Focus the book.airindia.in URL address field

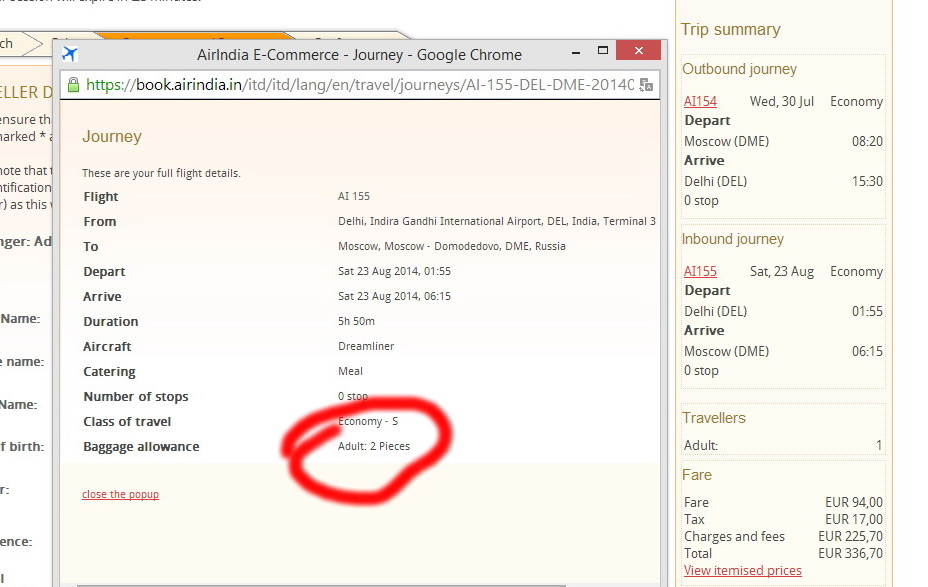coord(360,85)
